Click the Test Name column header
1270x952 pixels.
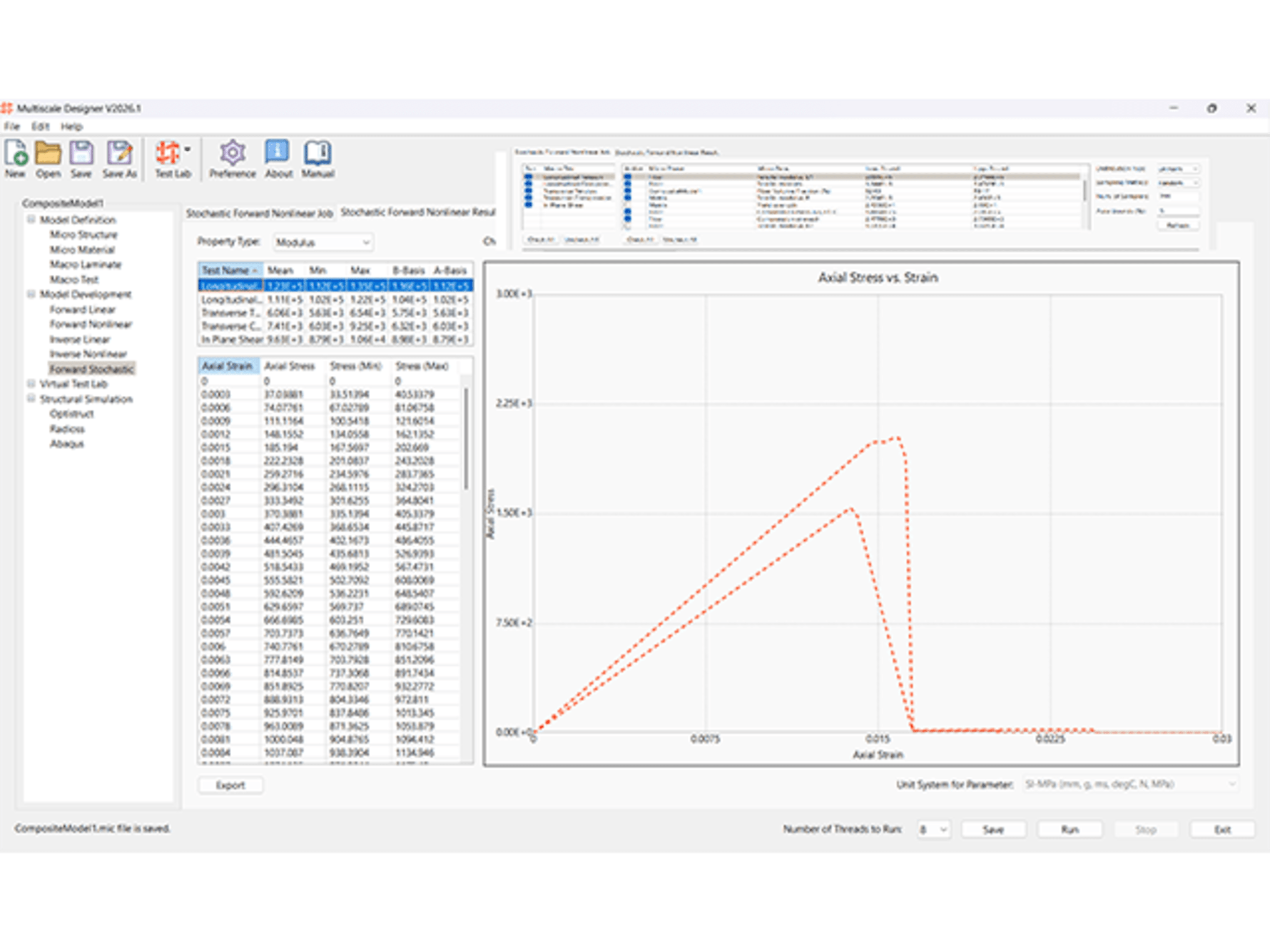231,270
